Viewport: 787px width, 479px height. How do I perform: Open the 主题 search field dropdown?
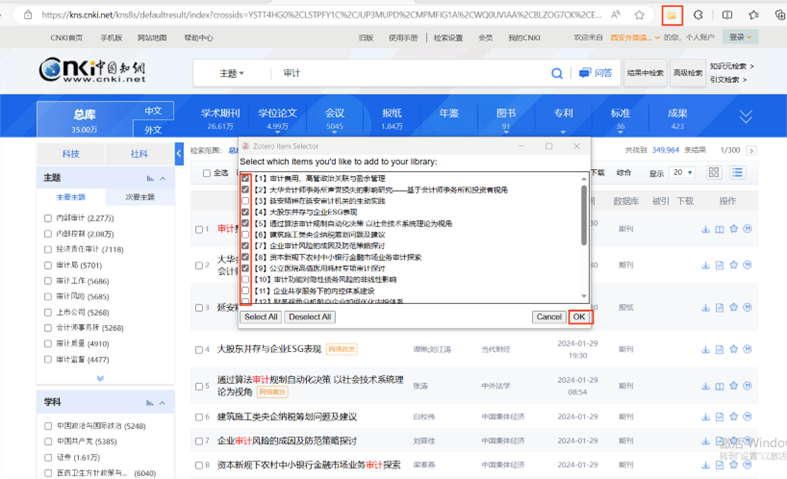point(231,73)
